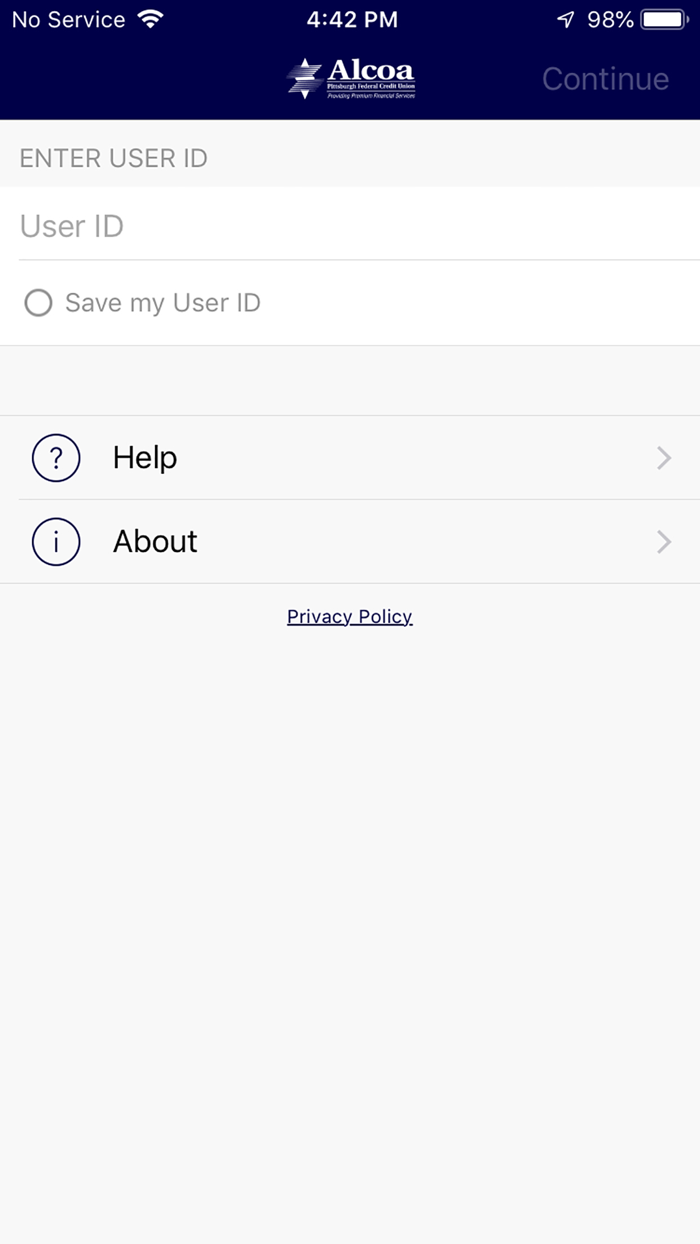700x1244 pixels.
Task: Expand the Help section chevron
Action: [663, 457]
